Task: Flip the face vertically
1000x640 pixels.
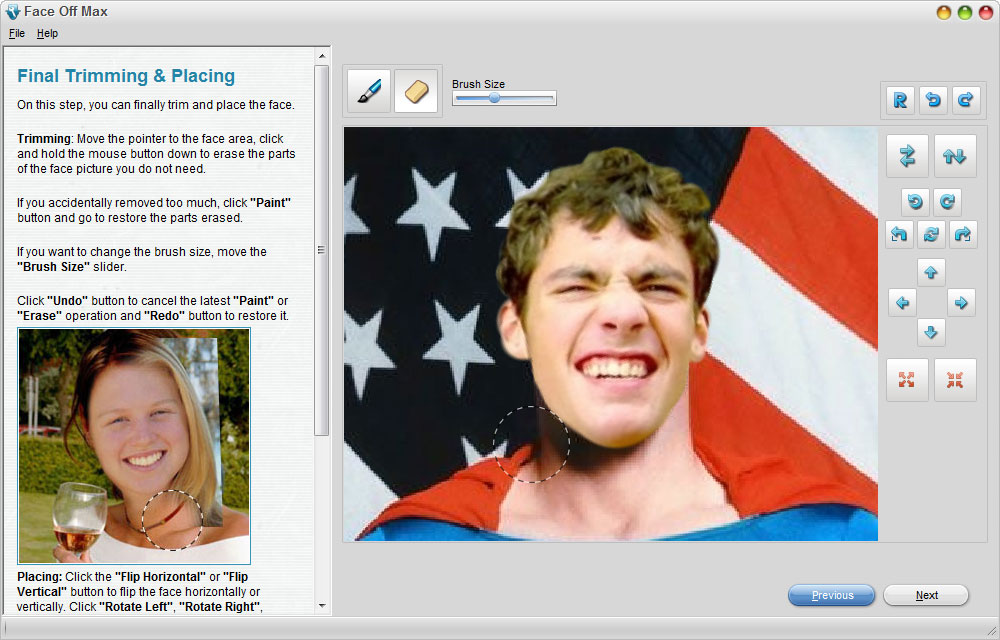Action: point(955,156)
